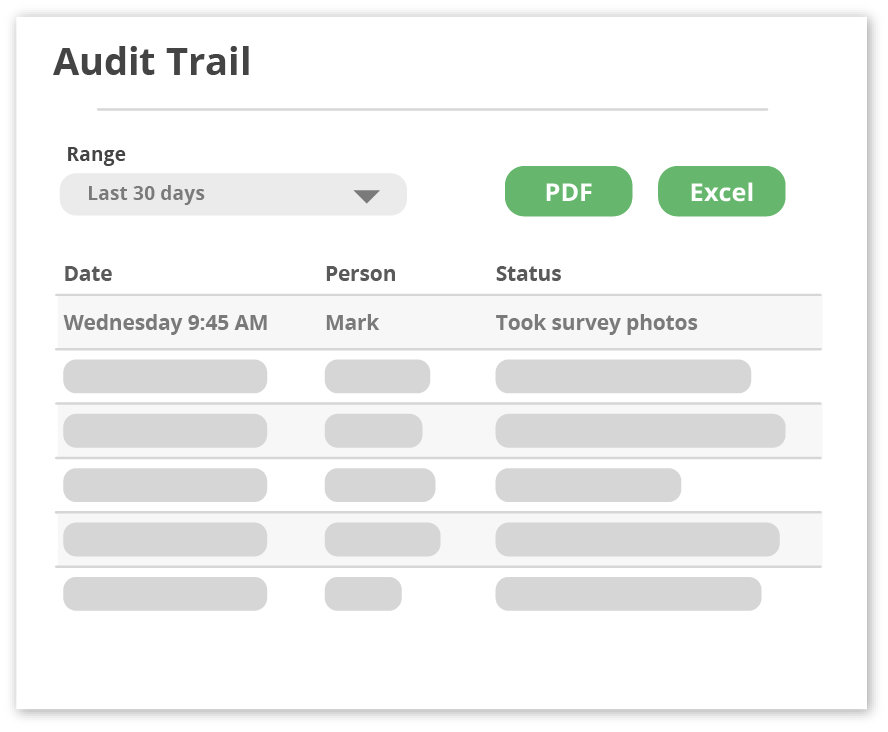Select third row person placeholder
This screenshot has width=888, height=732.
(x=373, y=431)
